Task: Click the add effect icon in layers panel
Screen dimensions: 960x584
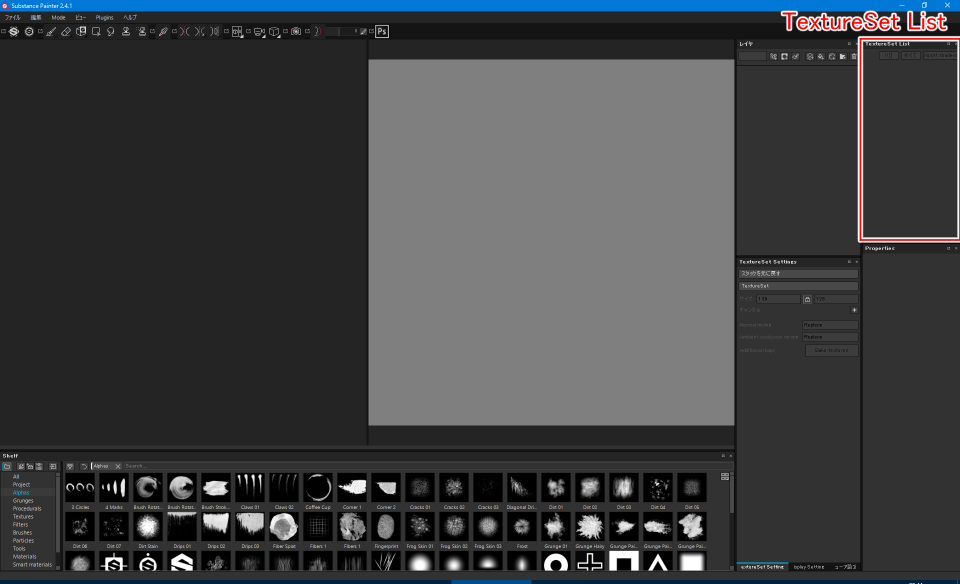Action: pyautogui.click(x=774, y=56)
